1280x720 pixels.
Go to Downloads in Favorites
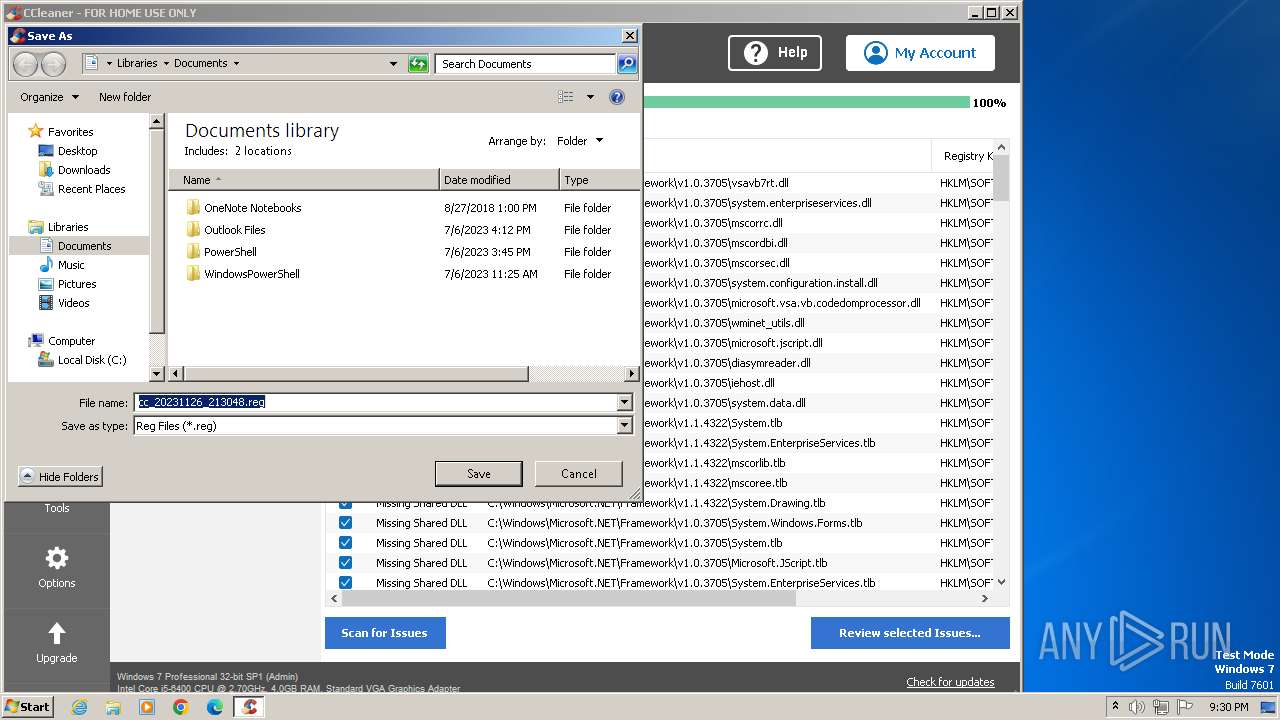(84, 170)
